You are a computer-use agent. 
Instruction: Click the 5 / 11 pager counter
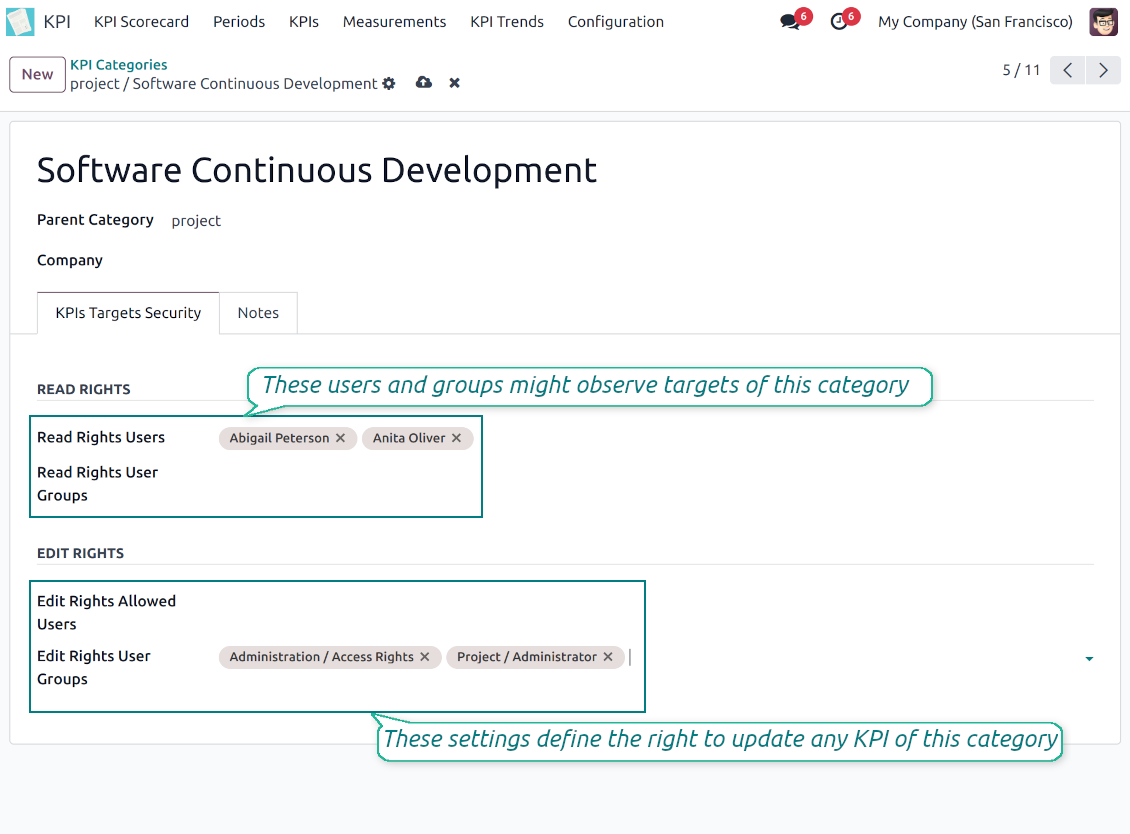pos(1021,70)
